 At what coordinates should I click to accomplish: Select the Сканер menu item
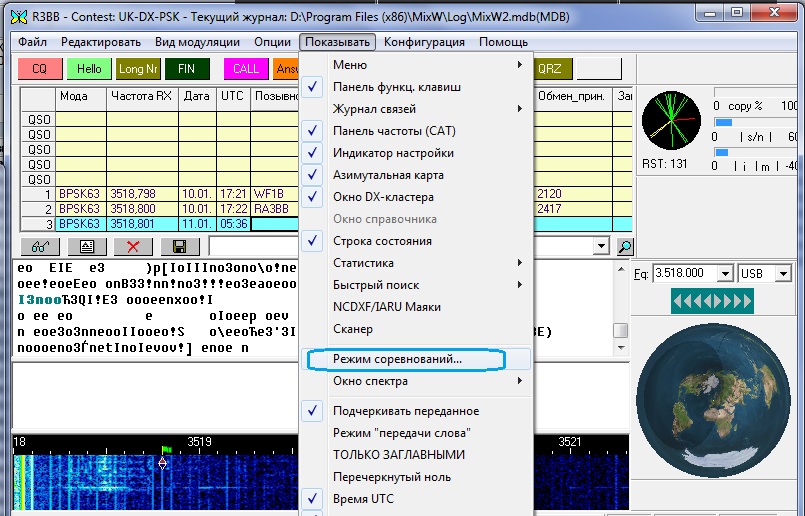click(352, 329)
